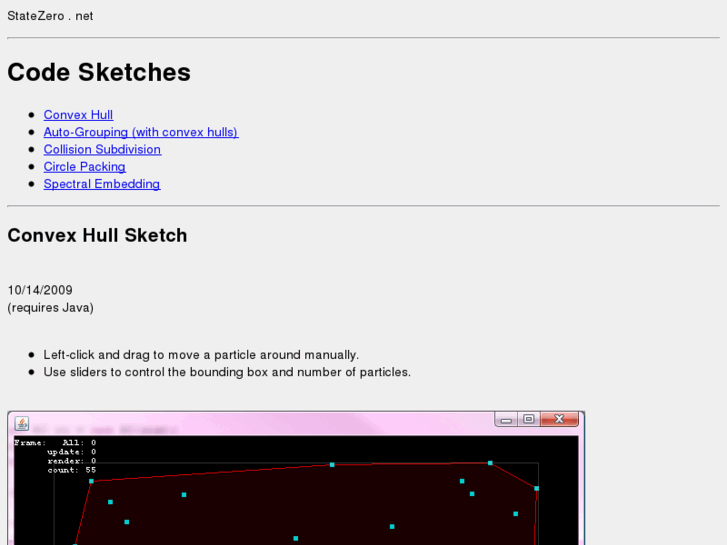Click the 'render: 0' readout
The image size is (727, 545).
(71, 461)
